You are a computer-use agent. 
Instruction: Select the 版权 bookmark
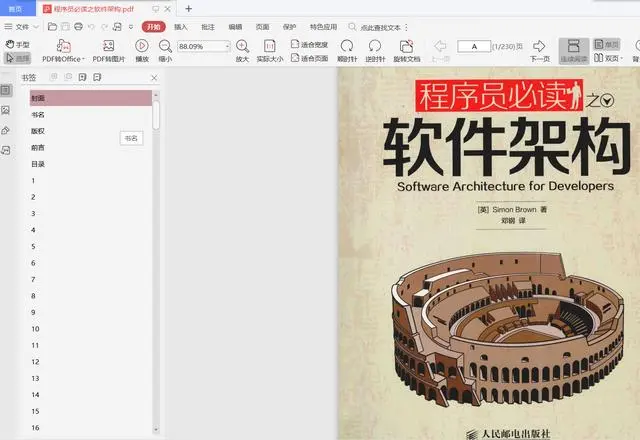[x=38, y=131]
